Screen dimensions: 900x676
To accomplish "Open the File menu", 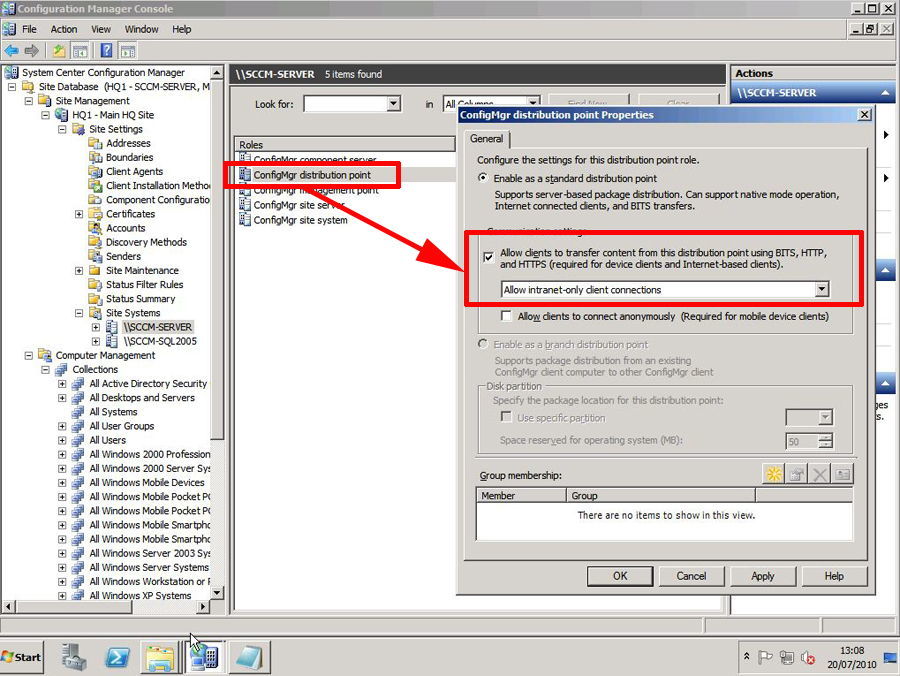I will coord(29,29).
